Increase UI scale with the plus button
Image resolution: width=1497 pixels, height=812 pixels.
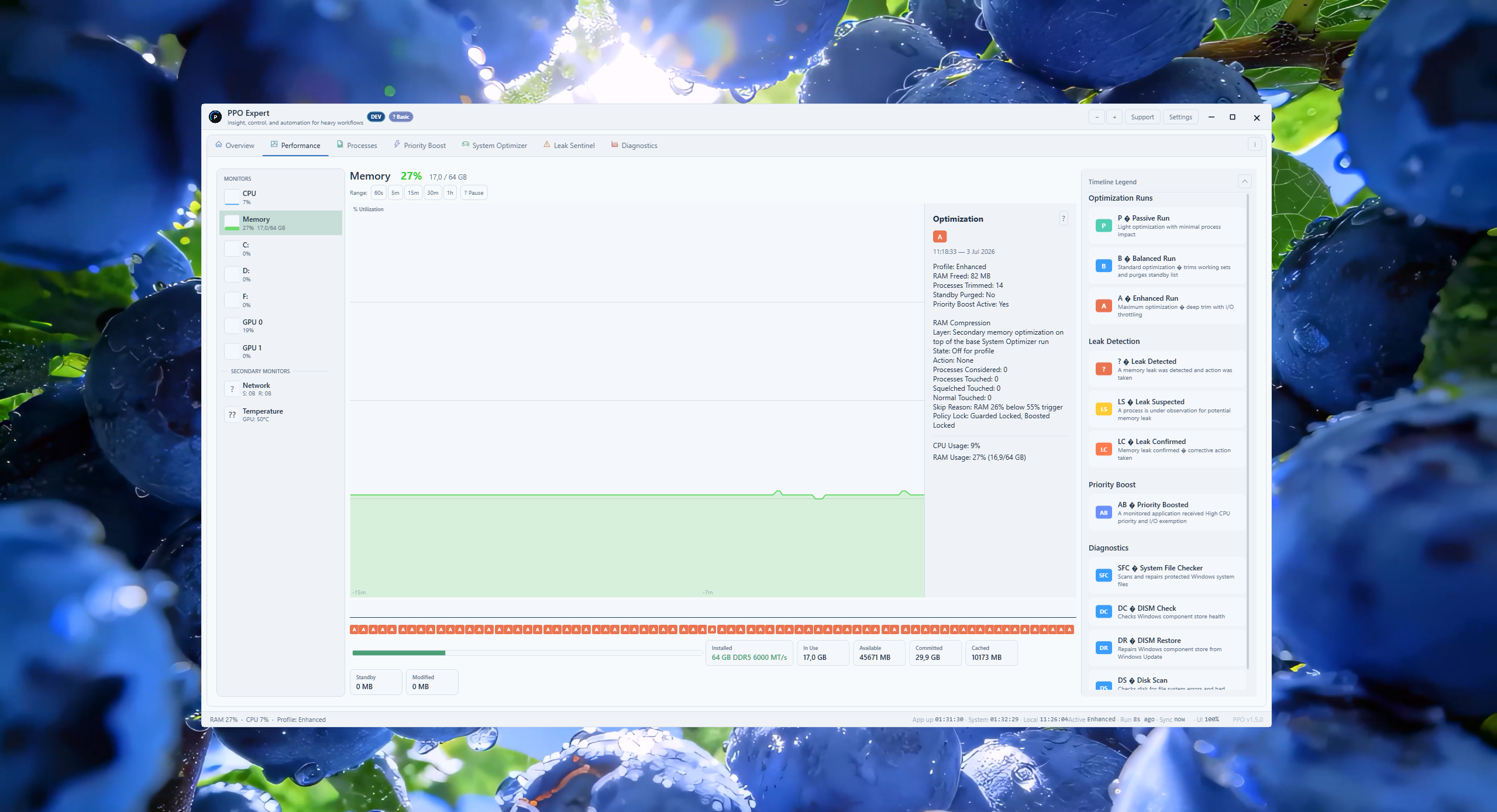tap(1114, 117)
